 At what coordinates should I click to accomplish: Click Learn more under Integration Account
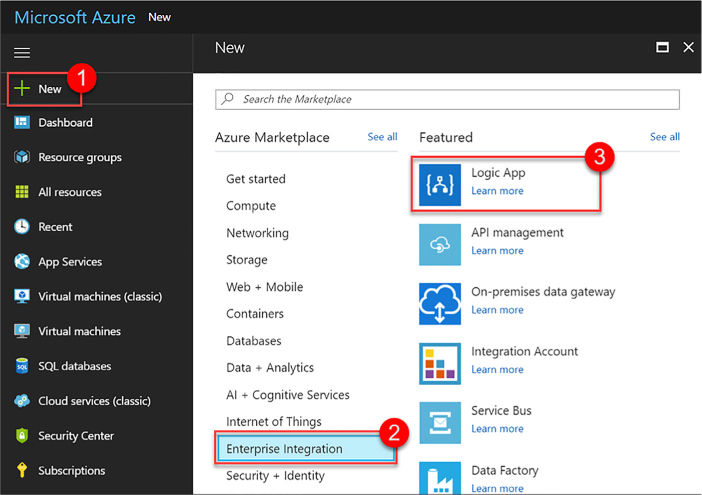(x=497, y=369)
